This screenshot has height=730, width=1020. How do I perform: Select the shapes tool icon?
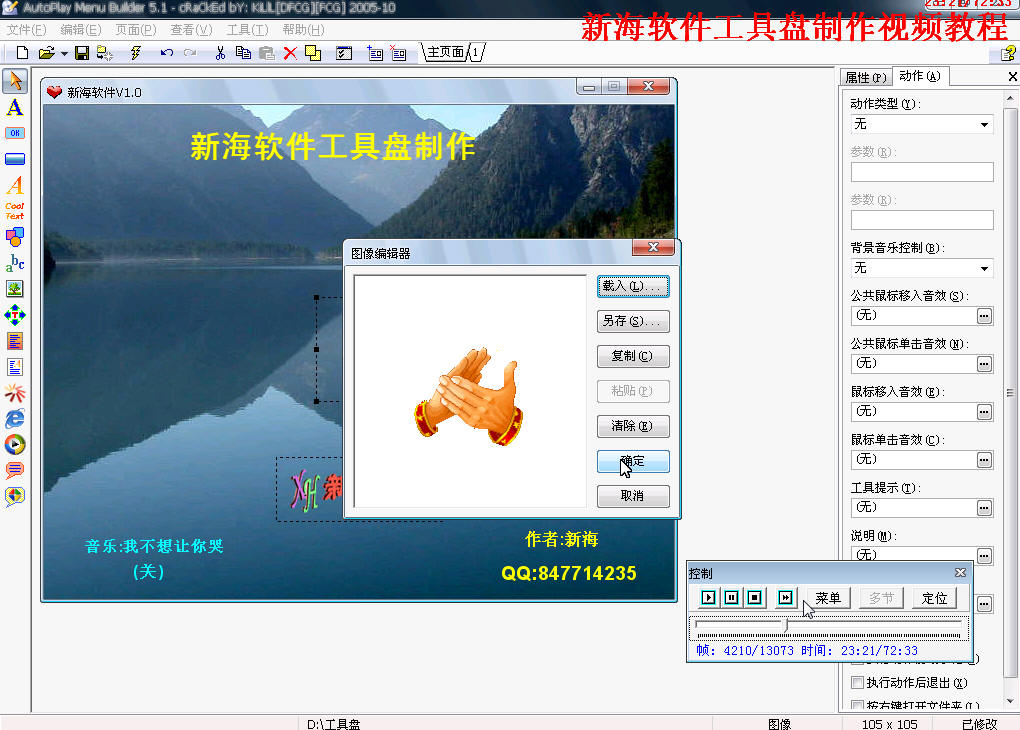[x=15, y=237]
